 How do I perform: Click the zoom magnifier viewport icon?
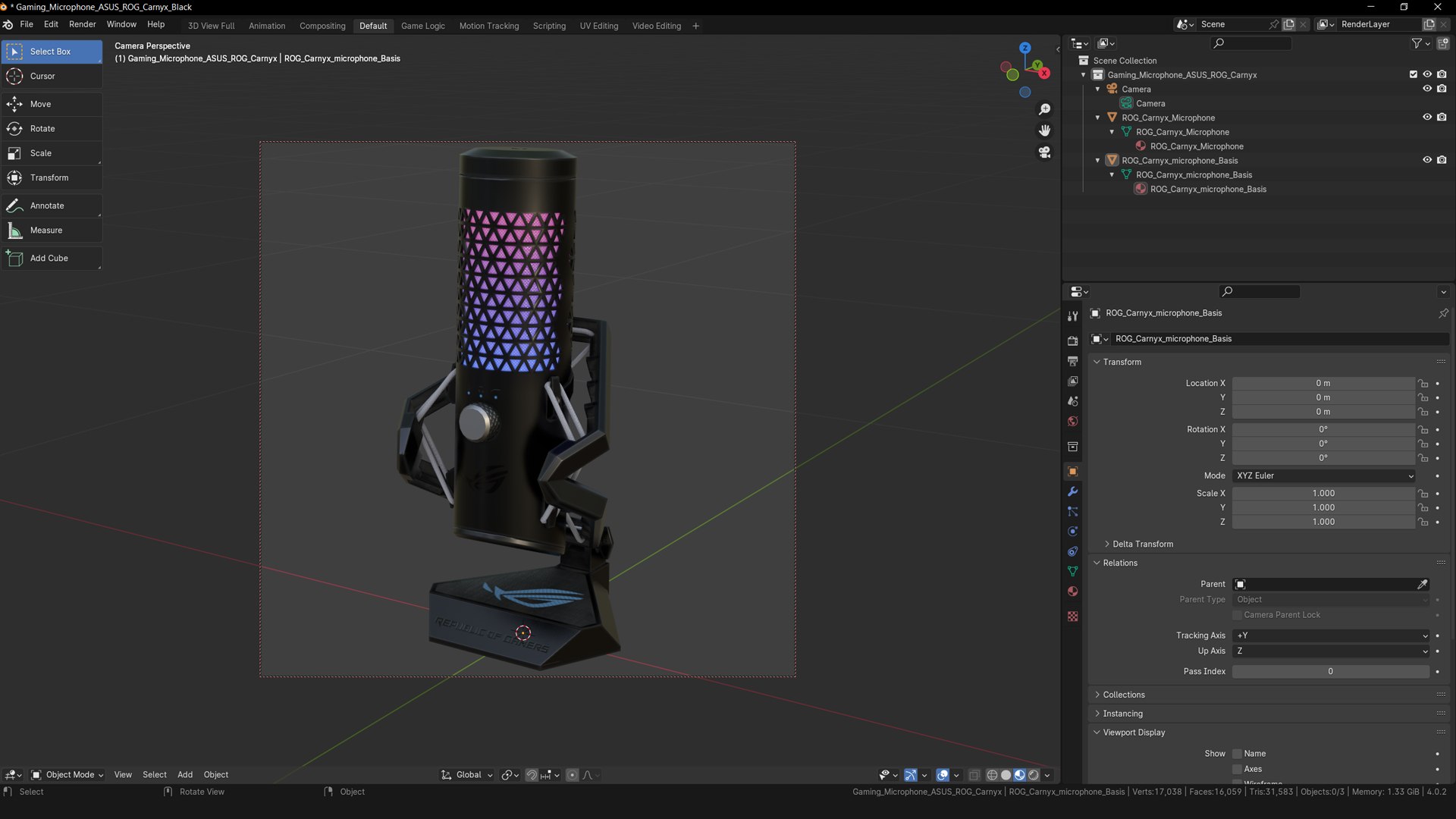coord(1044,110)
